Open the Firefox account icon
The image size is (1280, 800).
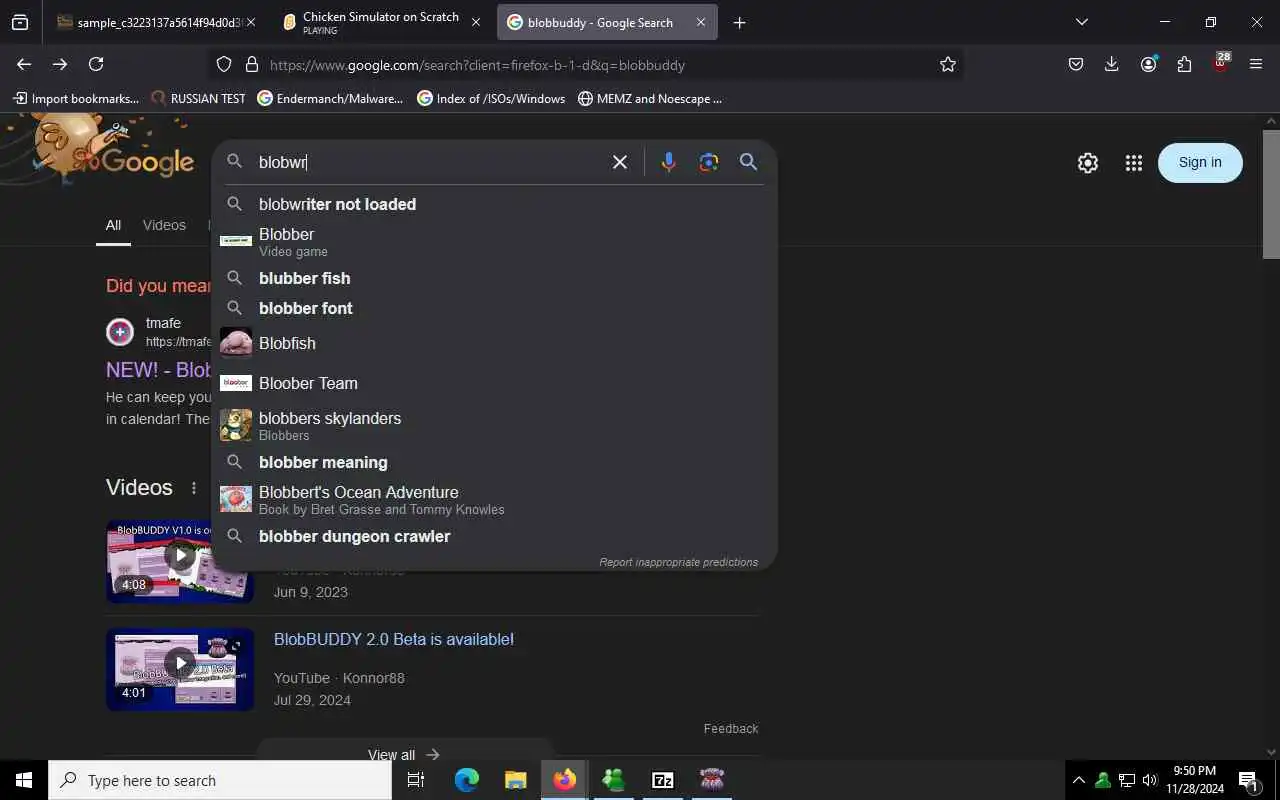pos(1148,64)
